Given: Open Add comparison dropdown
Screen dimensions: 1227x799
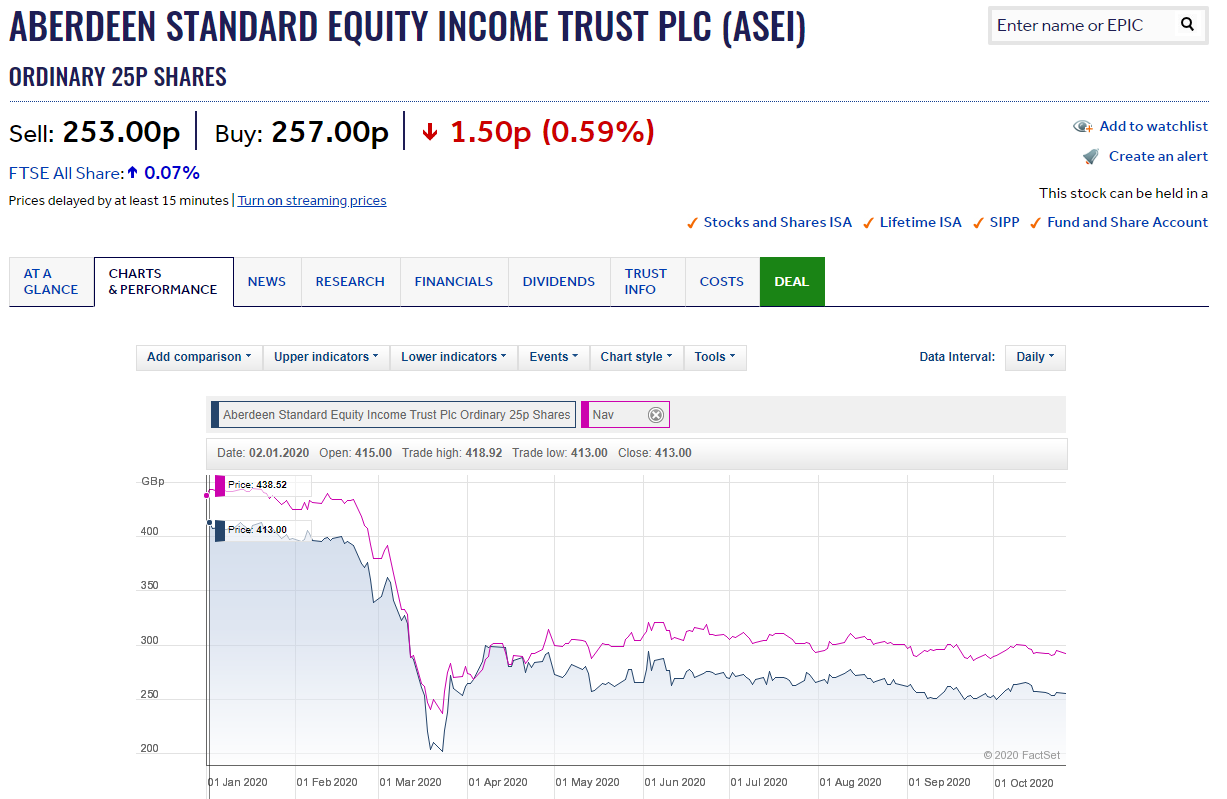Looking at the screenshot, I should [x=199, y=357].
